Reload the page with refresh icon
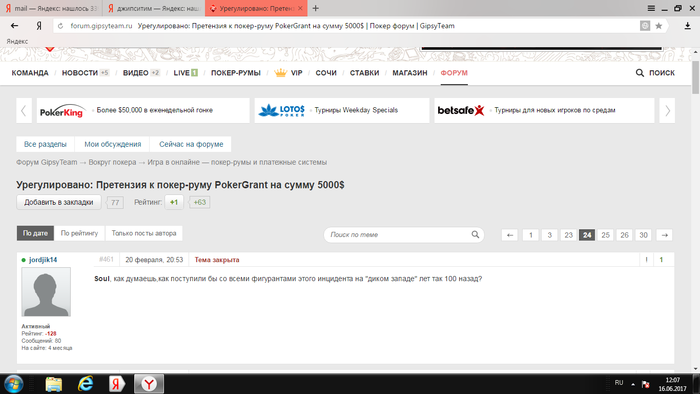 (x=61, y=26)
